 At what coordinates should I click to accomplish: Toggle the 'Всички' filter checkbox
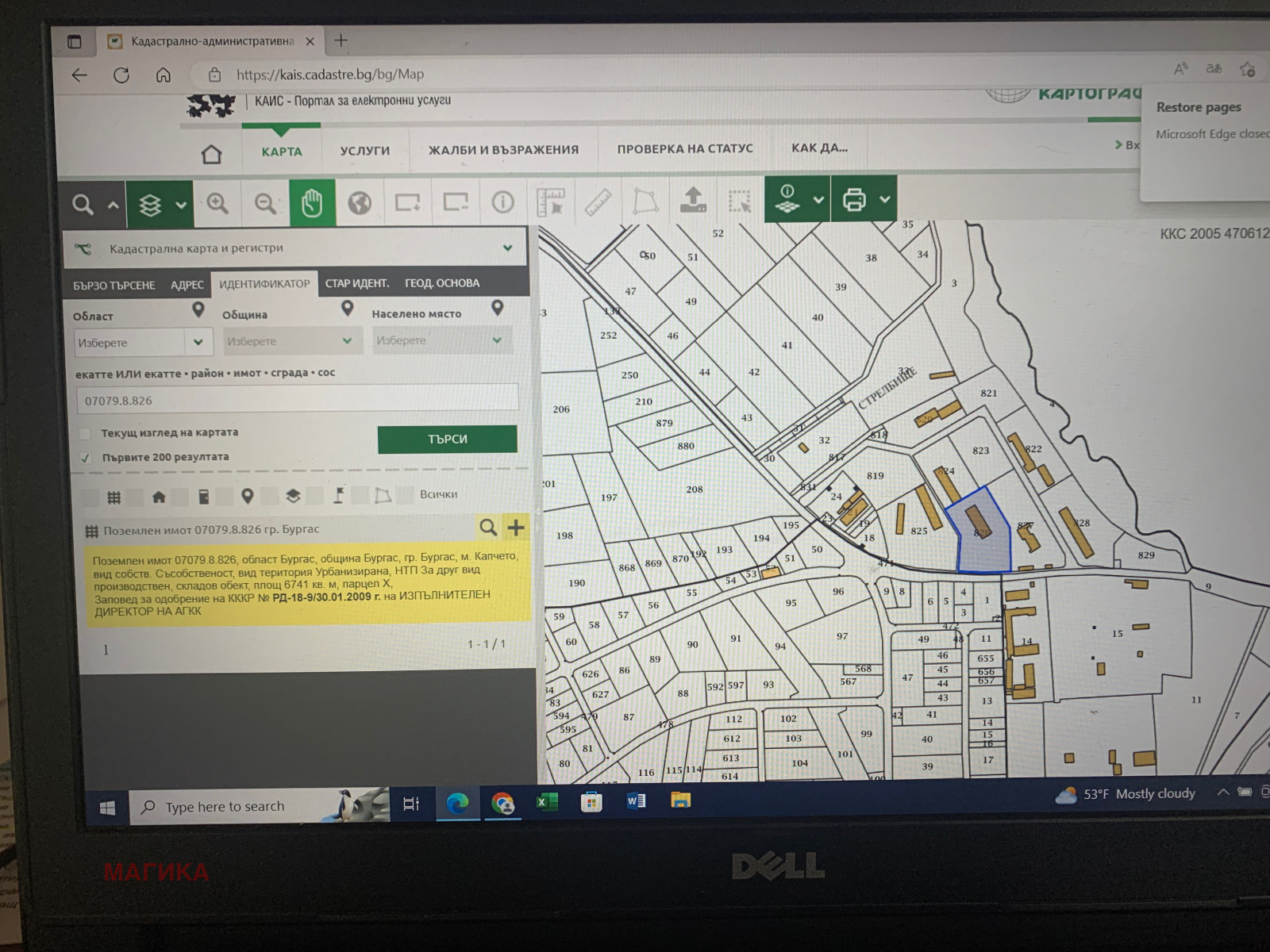[406, 495]
